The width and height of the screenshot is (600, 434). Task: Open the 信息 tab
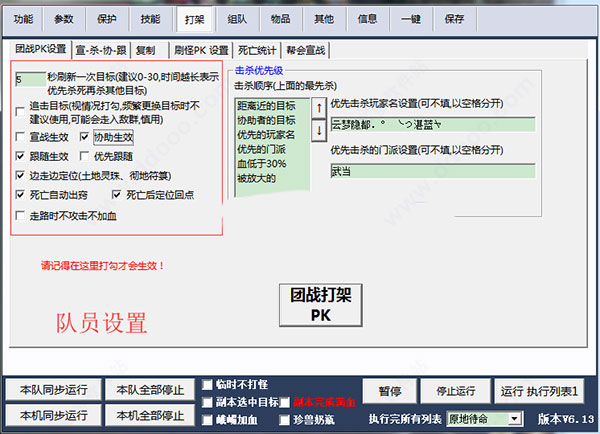[367, 19]
